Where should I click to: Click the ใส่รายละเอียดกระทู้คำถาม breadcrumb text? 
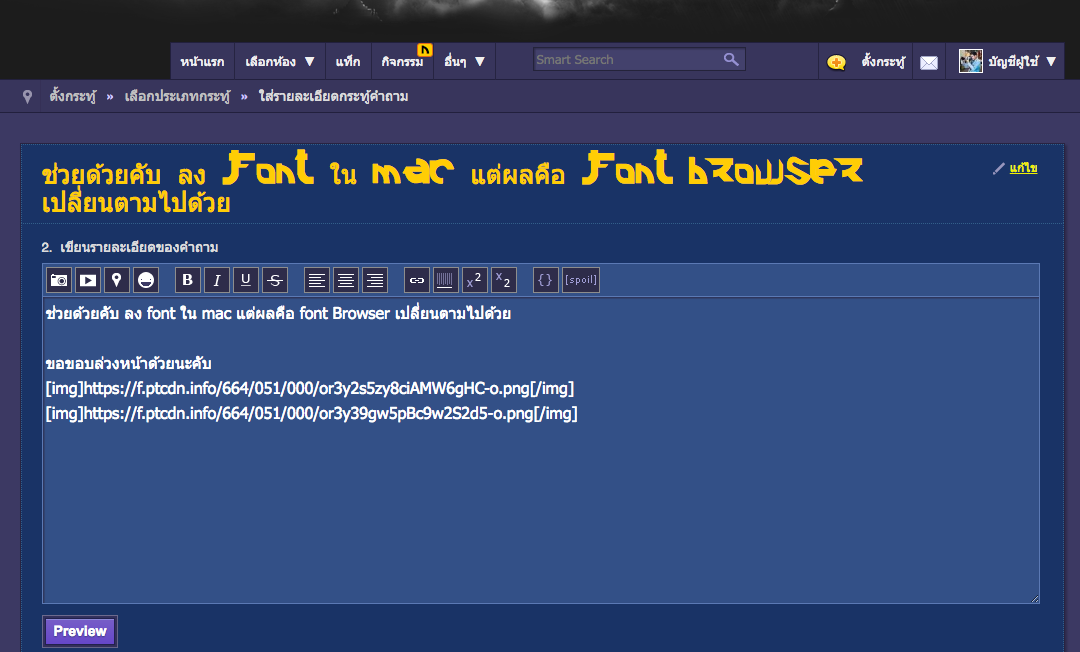[333, 96]
